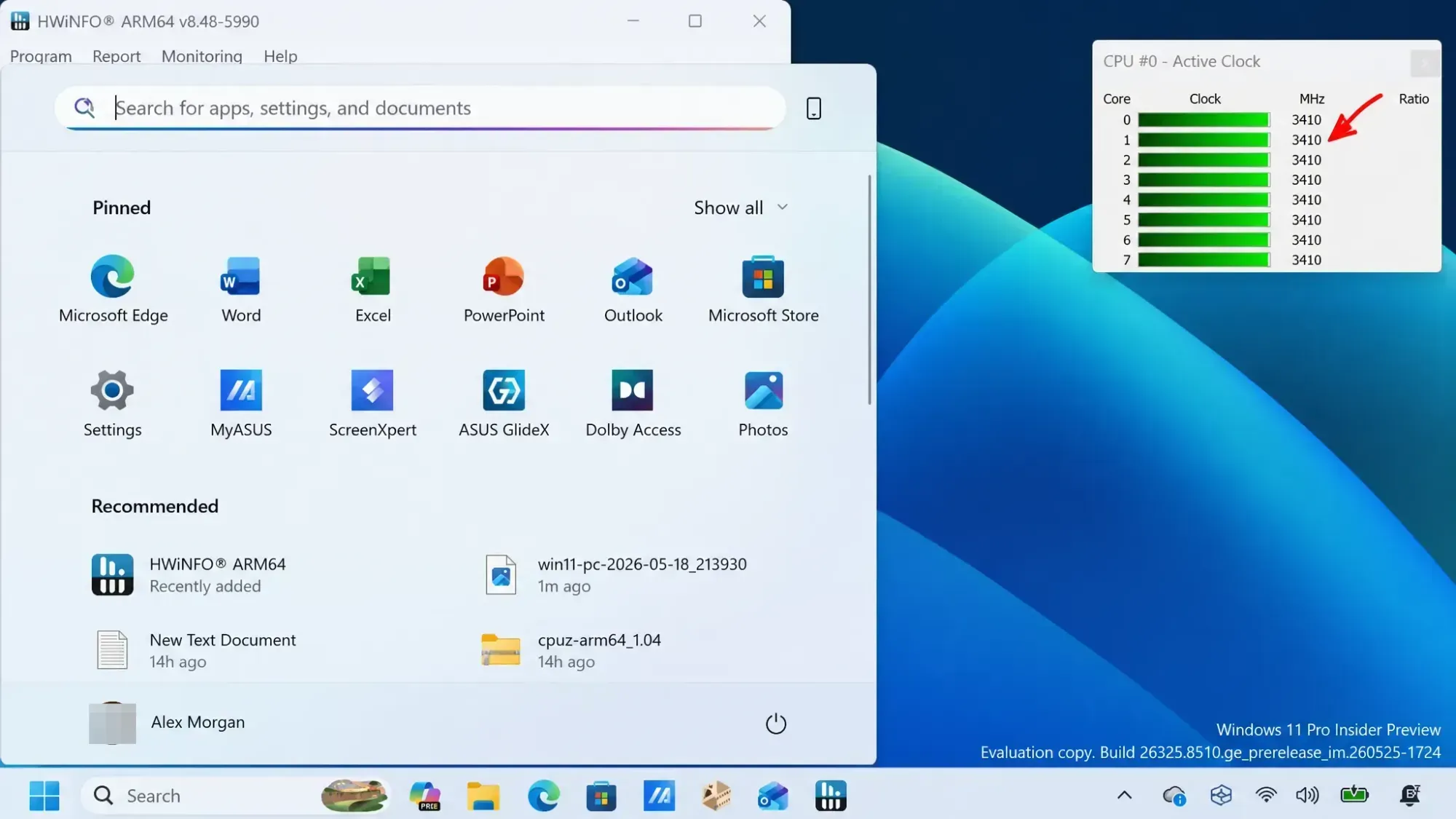Open the volume speaker tray icon

click(1307, 795)
